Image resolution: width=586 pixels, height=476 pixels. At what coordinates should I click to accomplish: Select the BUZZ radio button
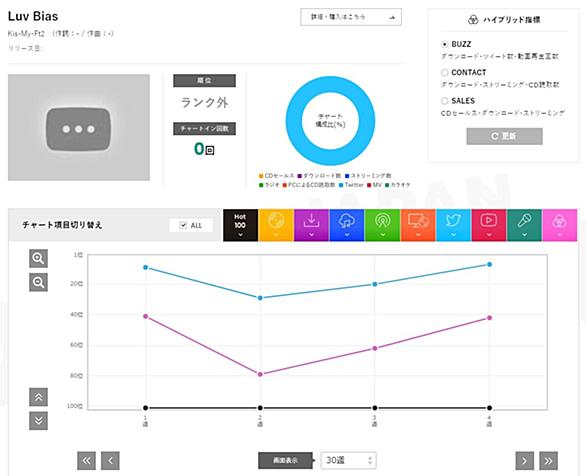coord(444,44)
